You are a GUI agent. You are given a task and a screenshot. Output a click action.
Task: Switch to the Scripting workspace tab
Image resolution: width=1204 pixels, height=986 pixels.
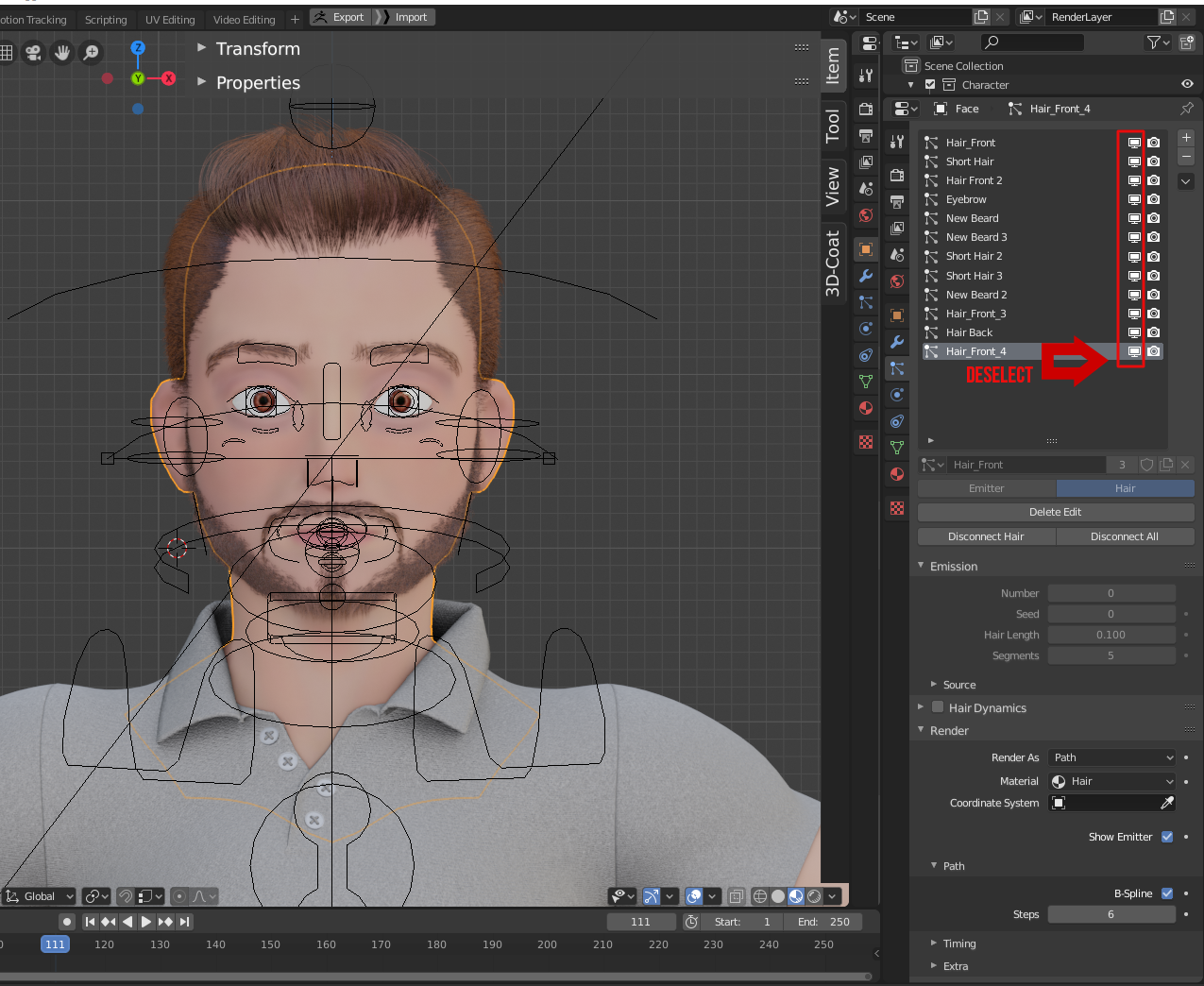click(x=106, y=19)
